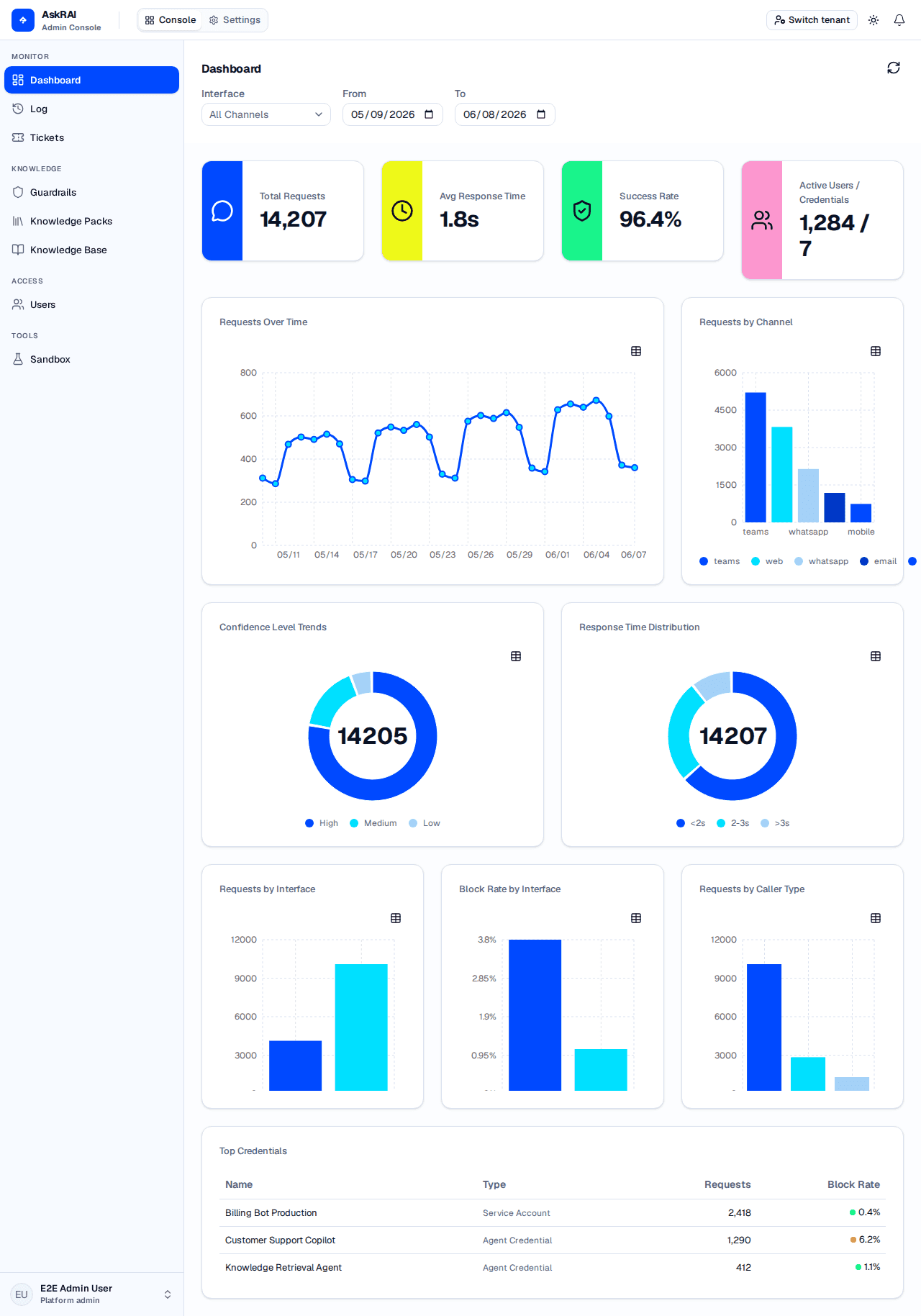Image resolution: width=921 pixels, height=1316 pixels.
Task: Open Guardrails settings
Action: coord(91,192)
